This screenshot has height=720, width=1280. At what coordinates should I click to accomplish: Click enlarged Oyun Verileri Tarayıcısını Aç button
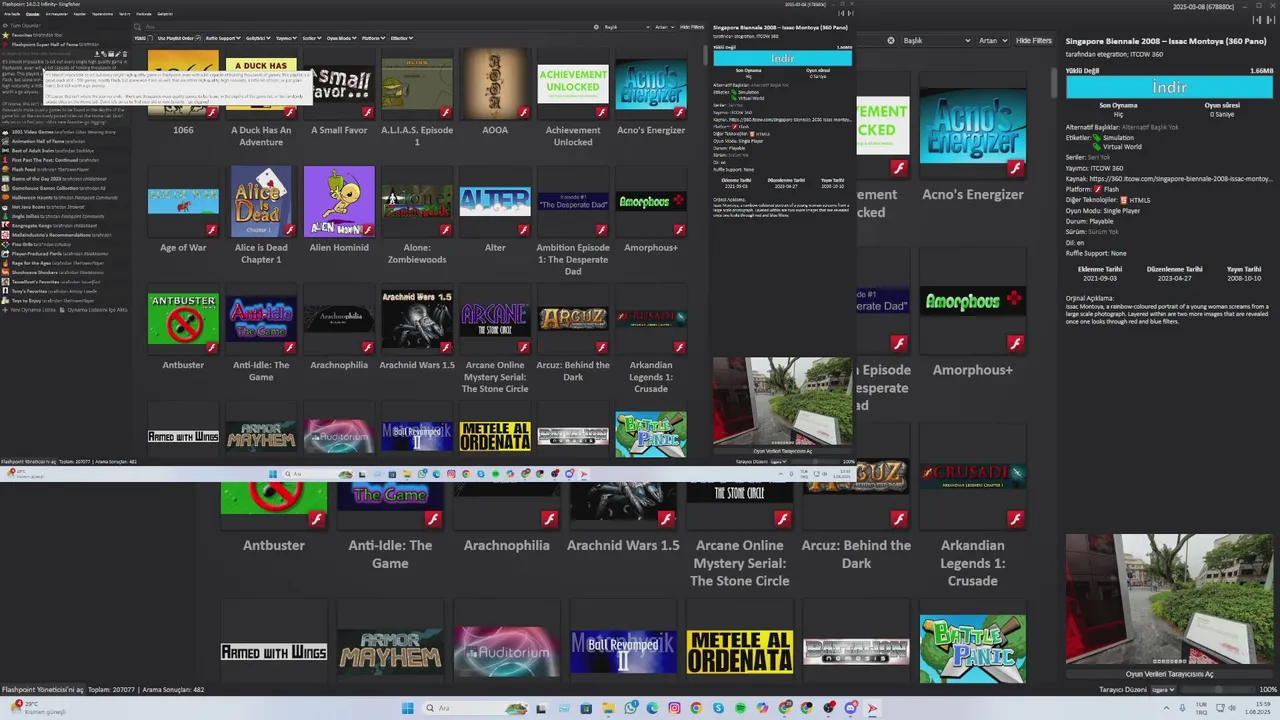(1169, 674)
